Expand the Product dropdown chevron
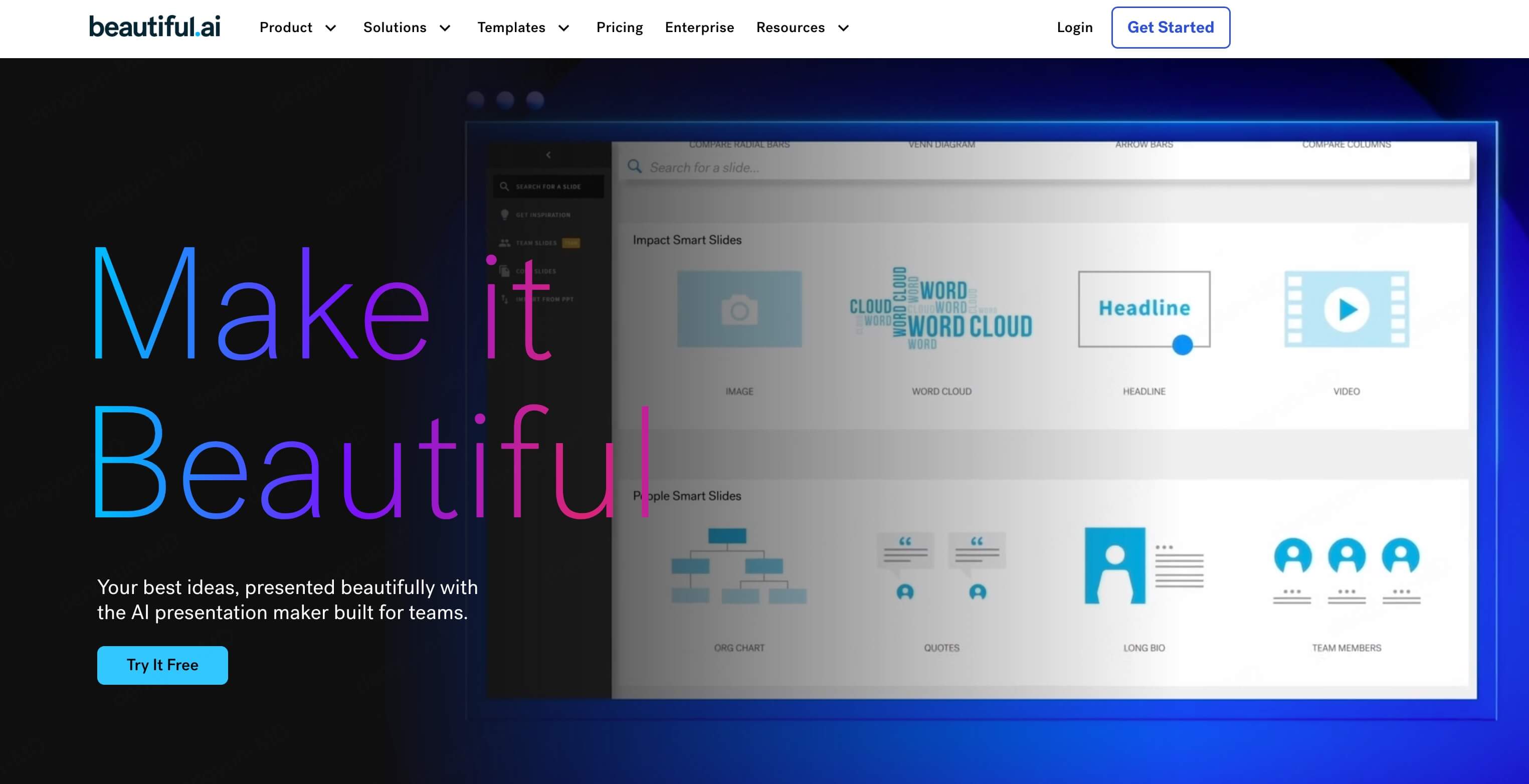 tap(331, 28)
